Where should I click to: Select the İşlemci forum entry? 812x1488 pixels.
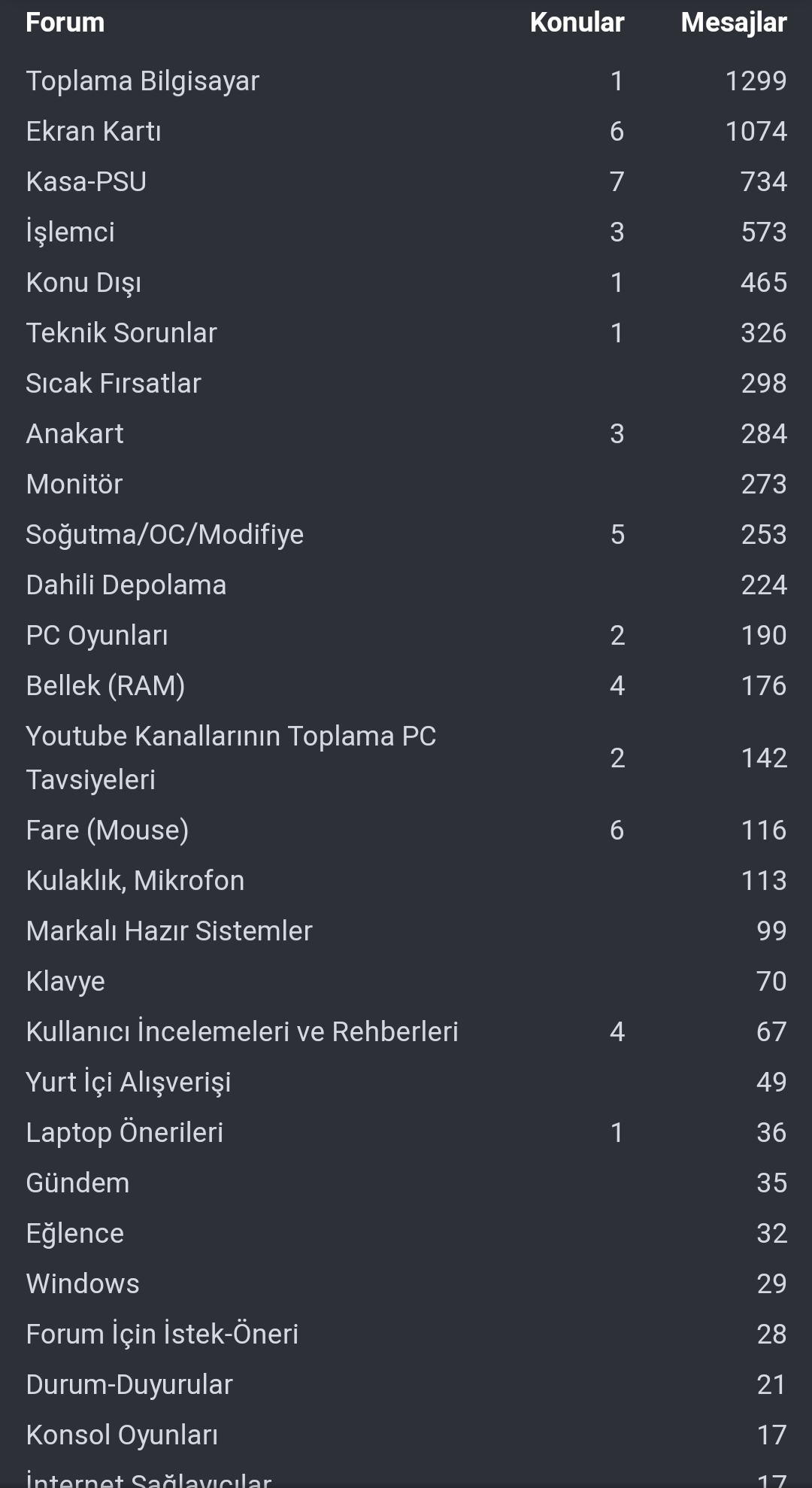point(70,232)
